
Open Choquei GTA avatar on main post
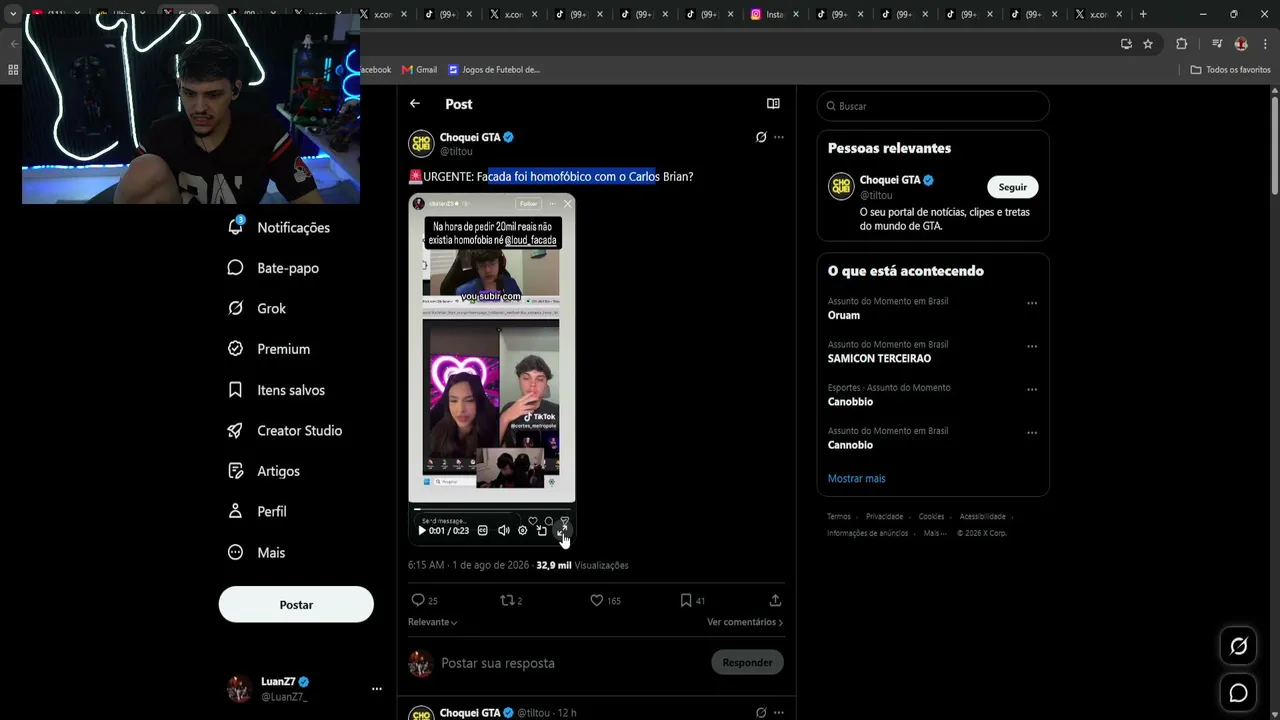pos(421,144)
